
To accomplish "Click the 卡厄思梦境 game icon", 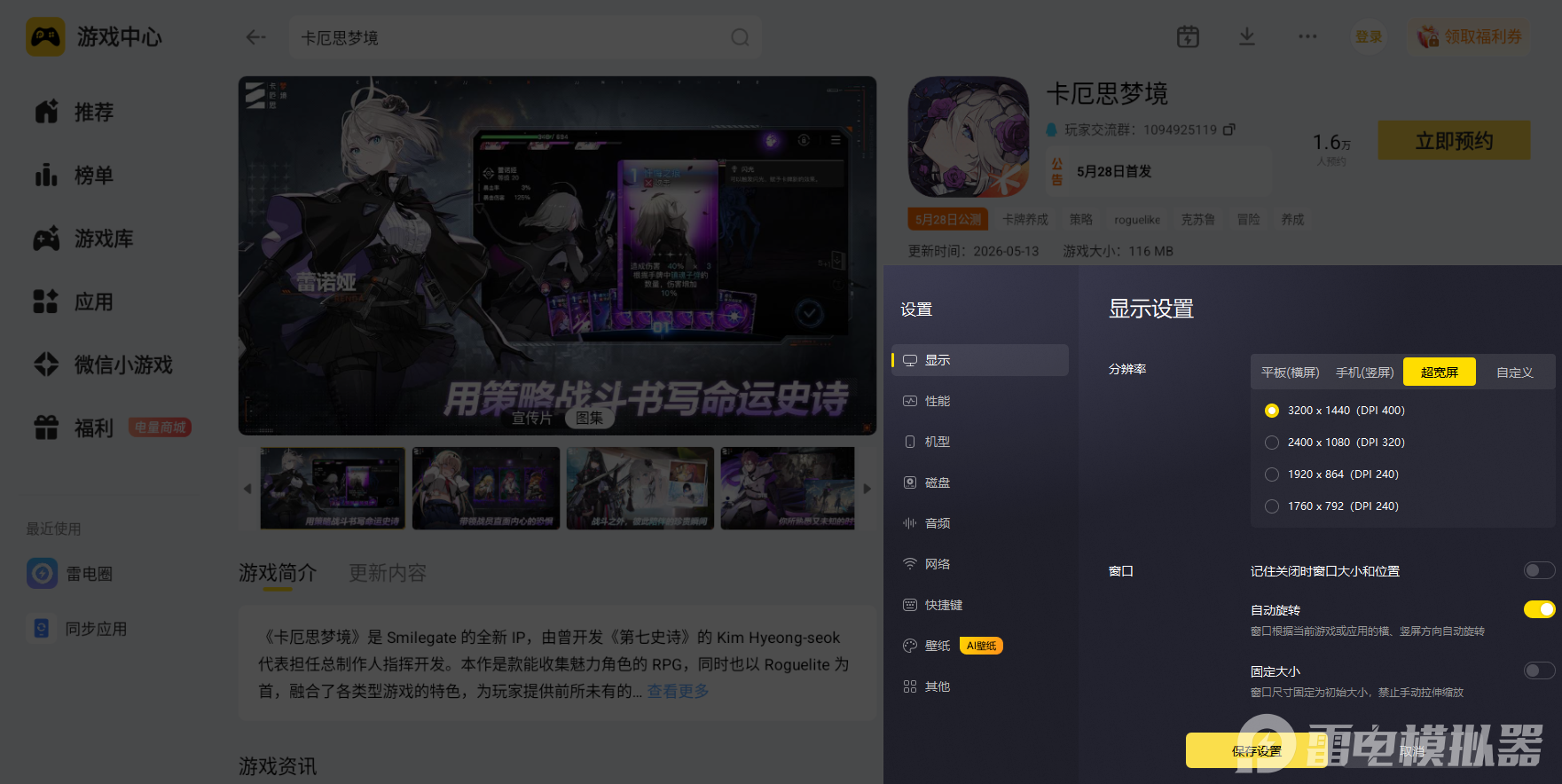I will pos(968,137).
